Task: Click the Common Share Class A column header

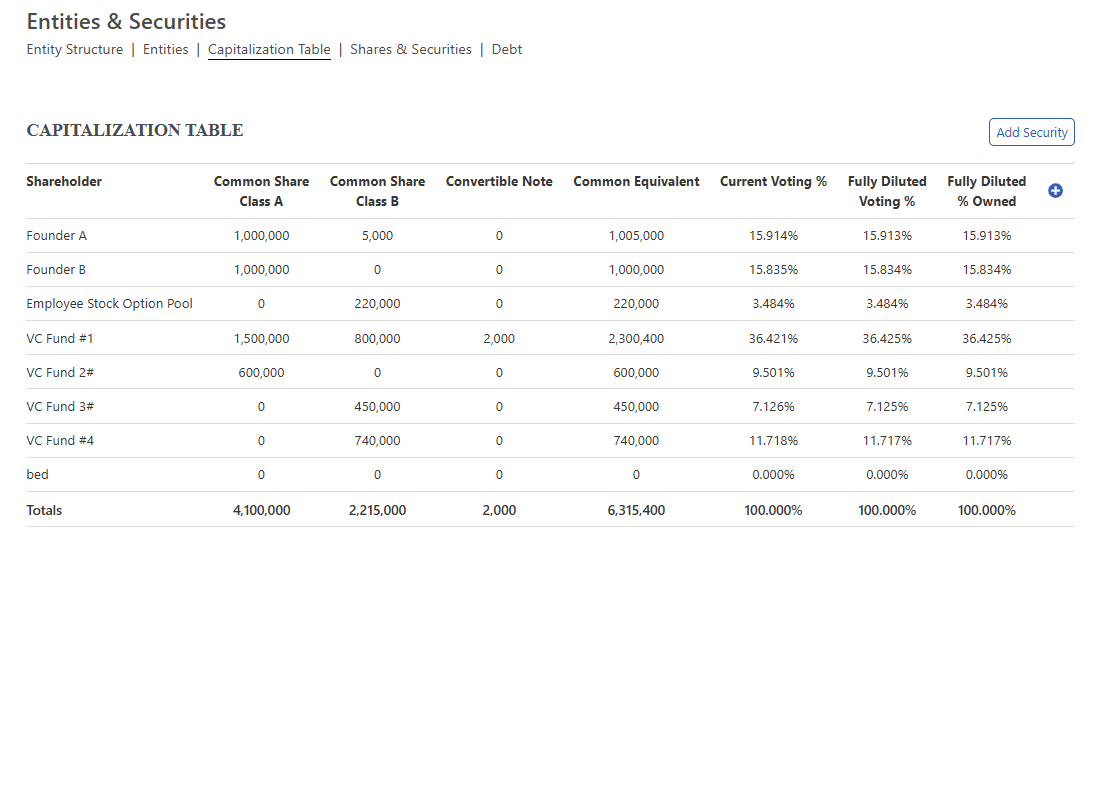Action: coord(261,191)
